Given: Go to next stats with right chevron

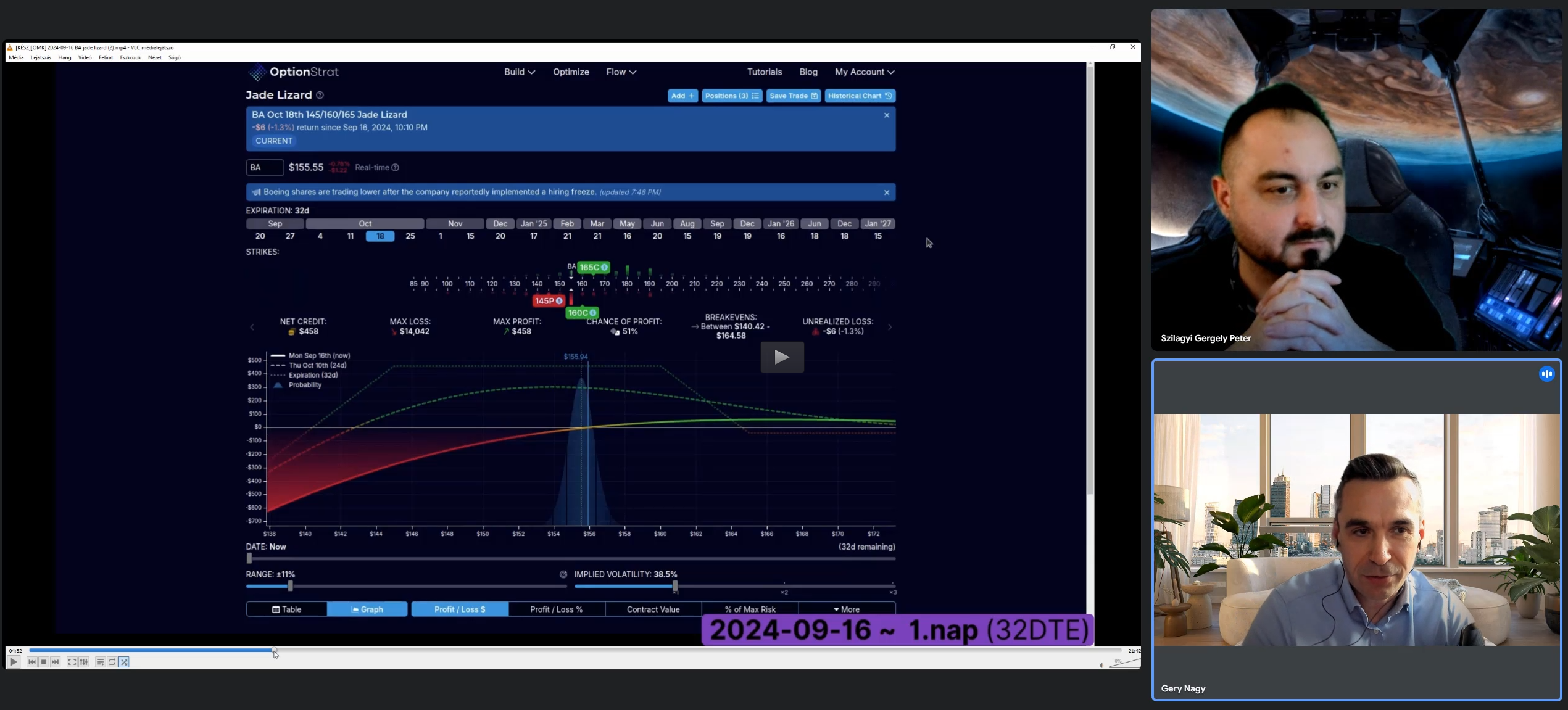Looking at the screenshot, I should [x=889, y=327].
